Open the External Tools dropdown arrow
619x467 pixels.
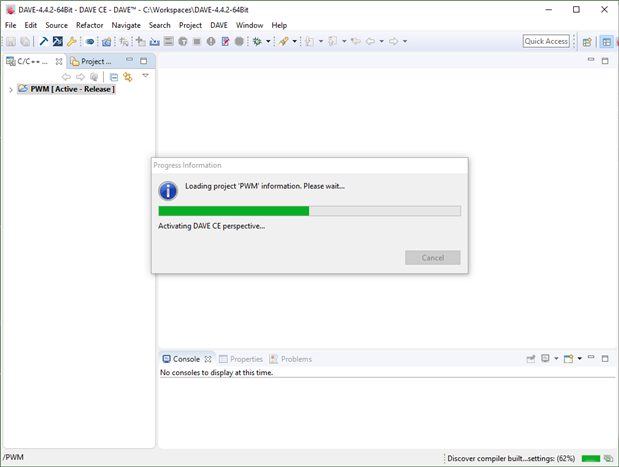[x=294, y=41]
